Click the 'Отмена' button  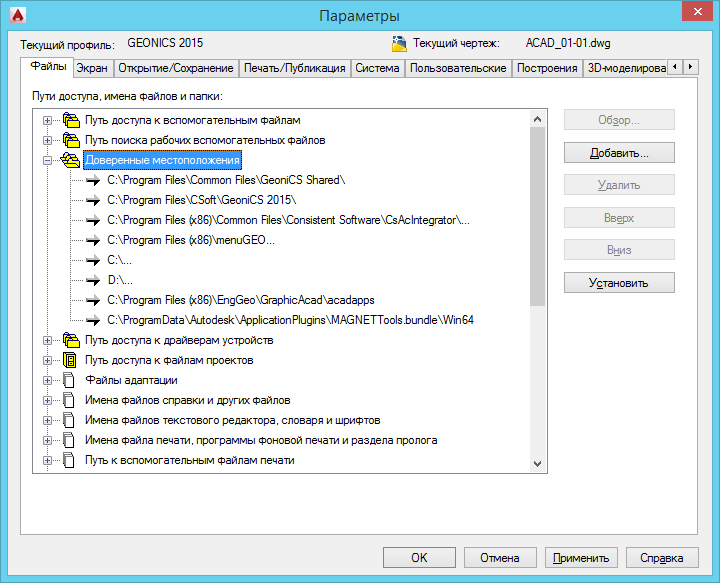pos(500,557)
